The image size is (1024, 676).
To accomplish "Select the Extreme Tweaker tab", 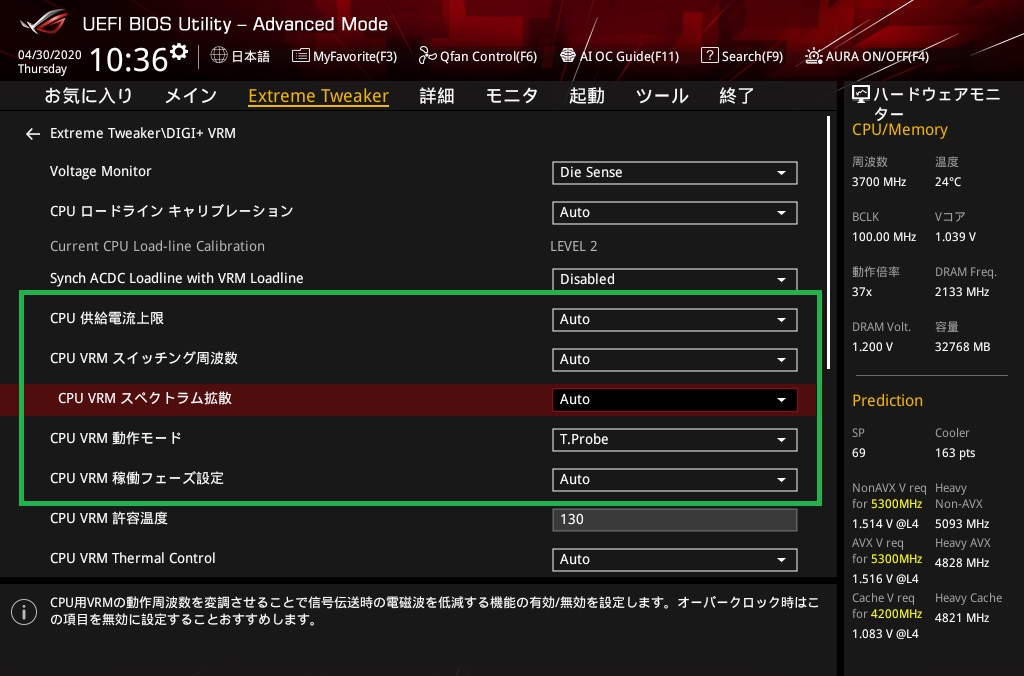I will pos(319,96).
